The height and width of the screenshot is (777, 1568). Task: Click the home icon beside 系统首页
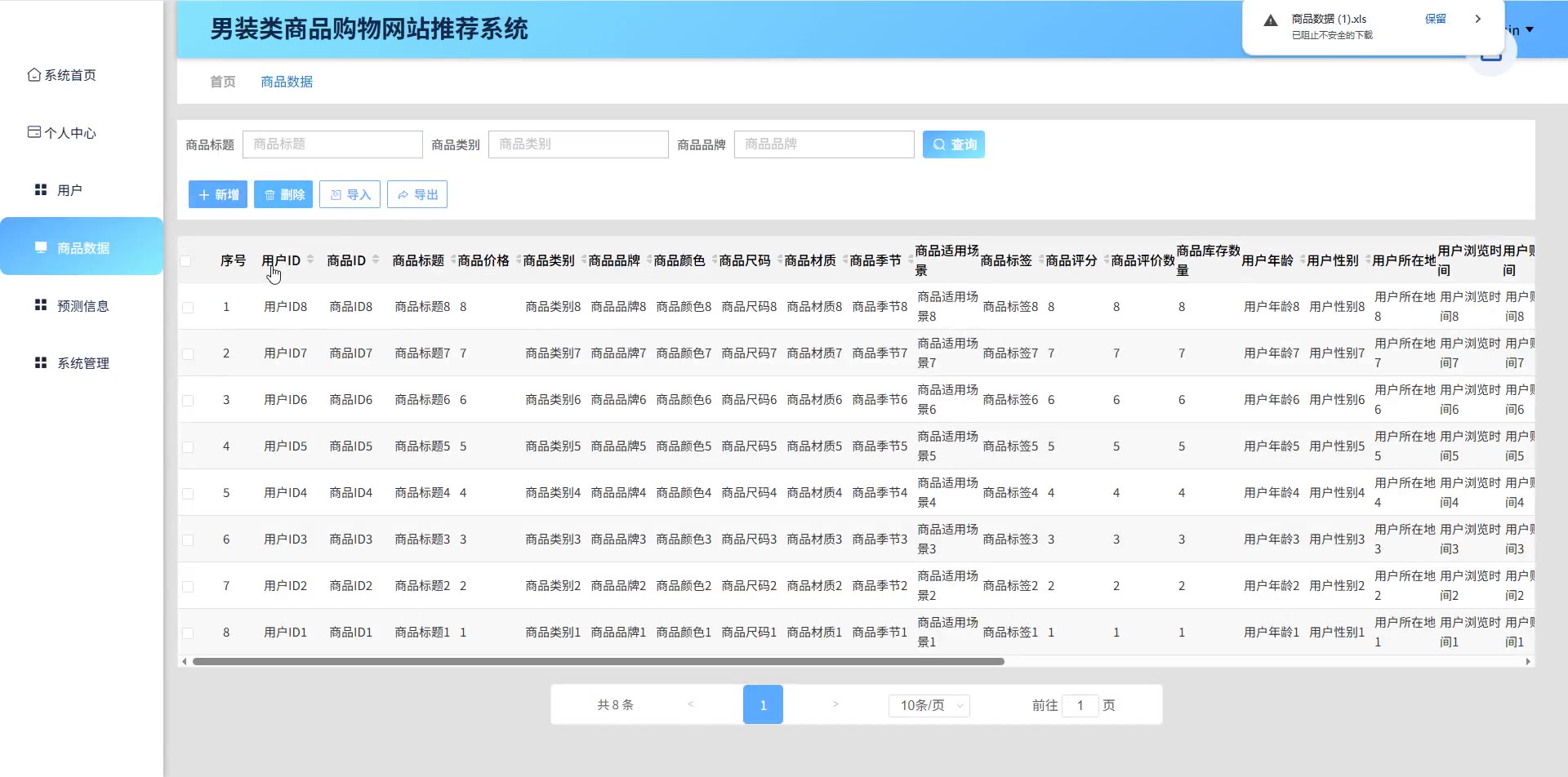pos(33,75)
